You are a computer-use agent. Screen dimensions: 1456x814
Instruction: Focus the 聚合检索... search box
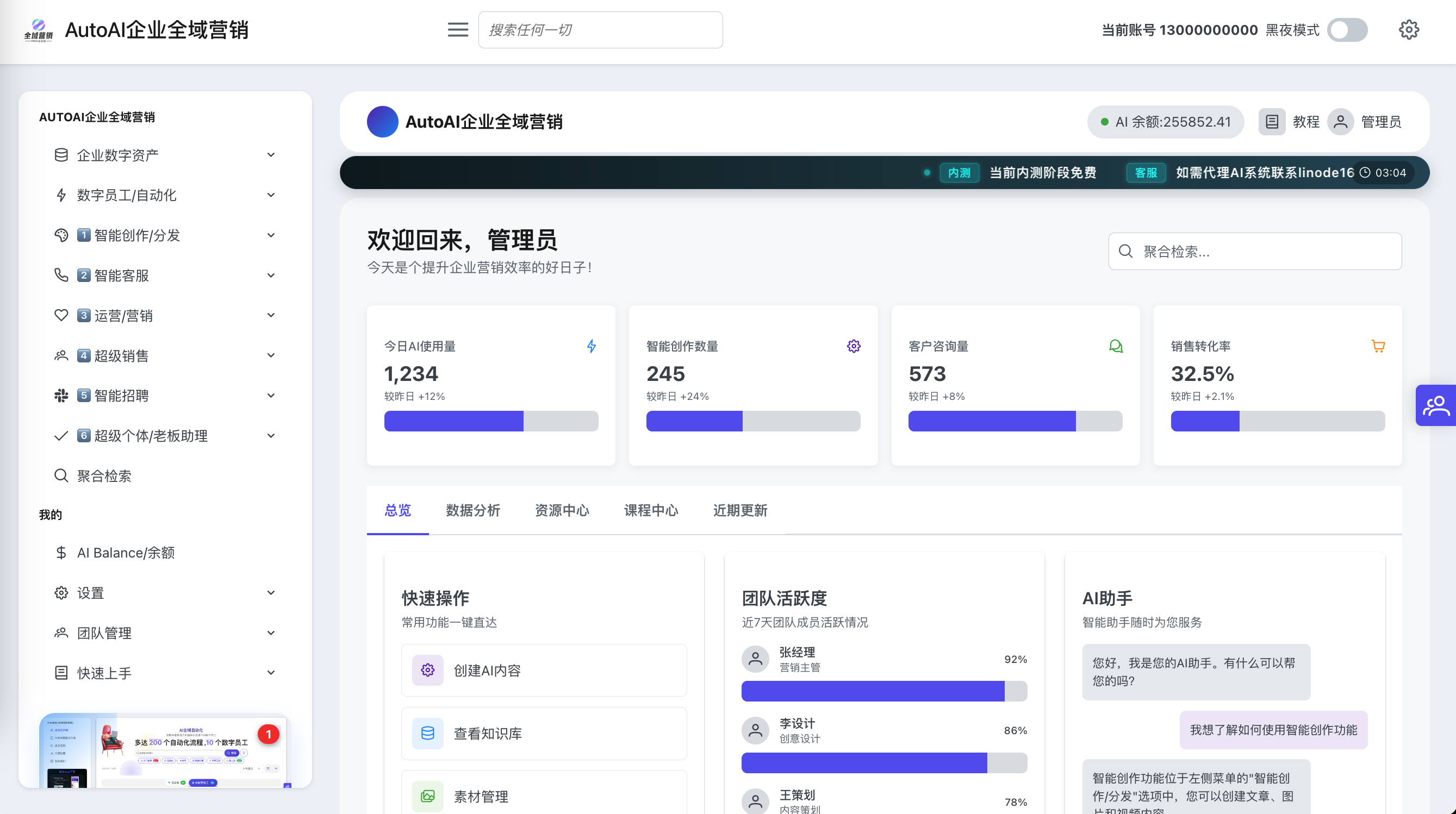click(1255, 252)
